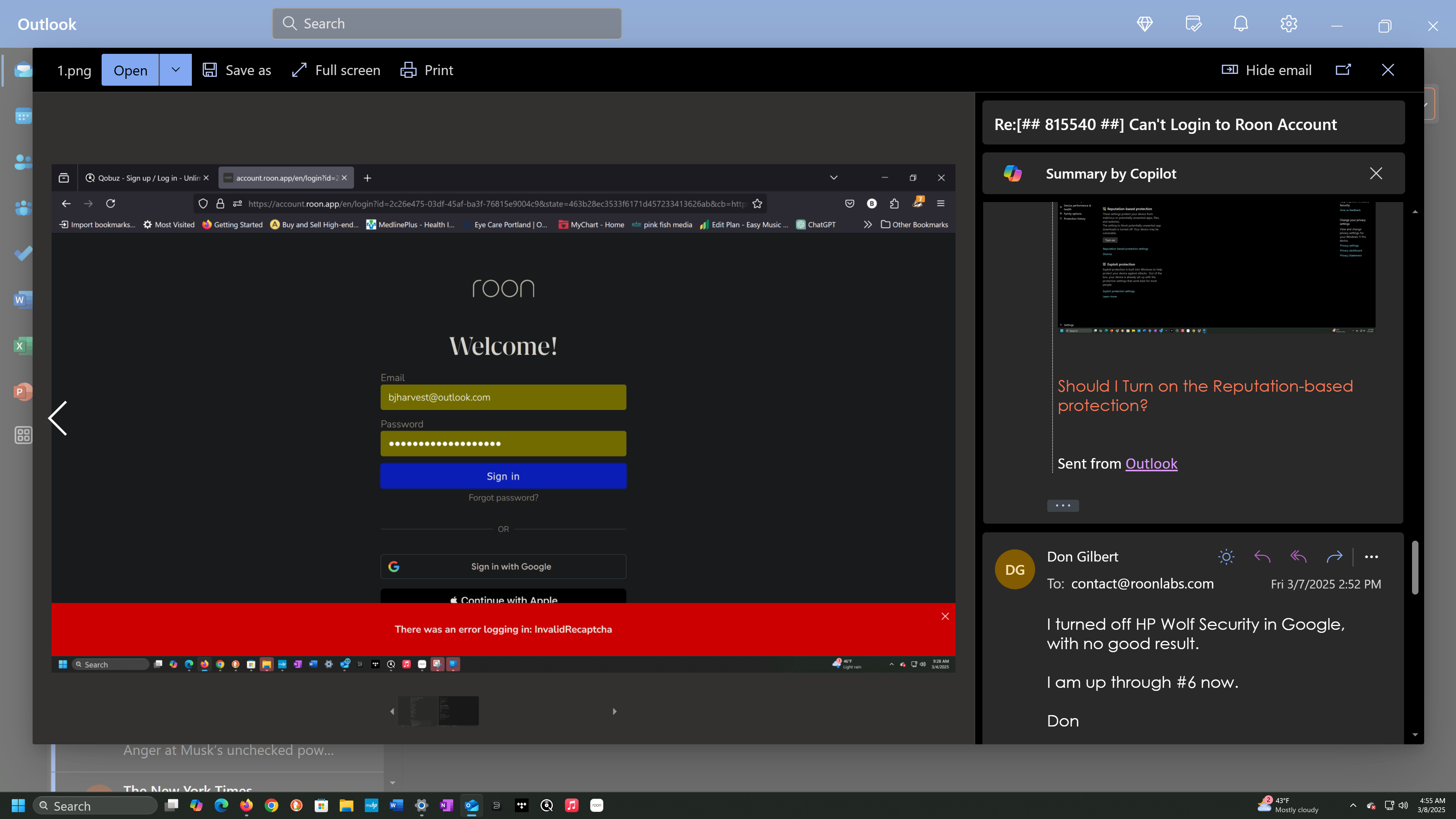Click the '1.png' file name label
This screenshot has height=819, width=1456.
tap(74, 71)
